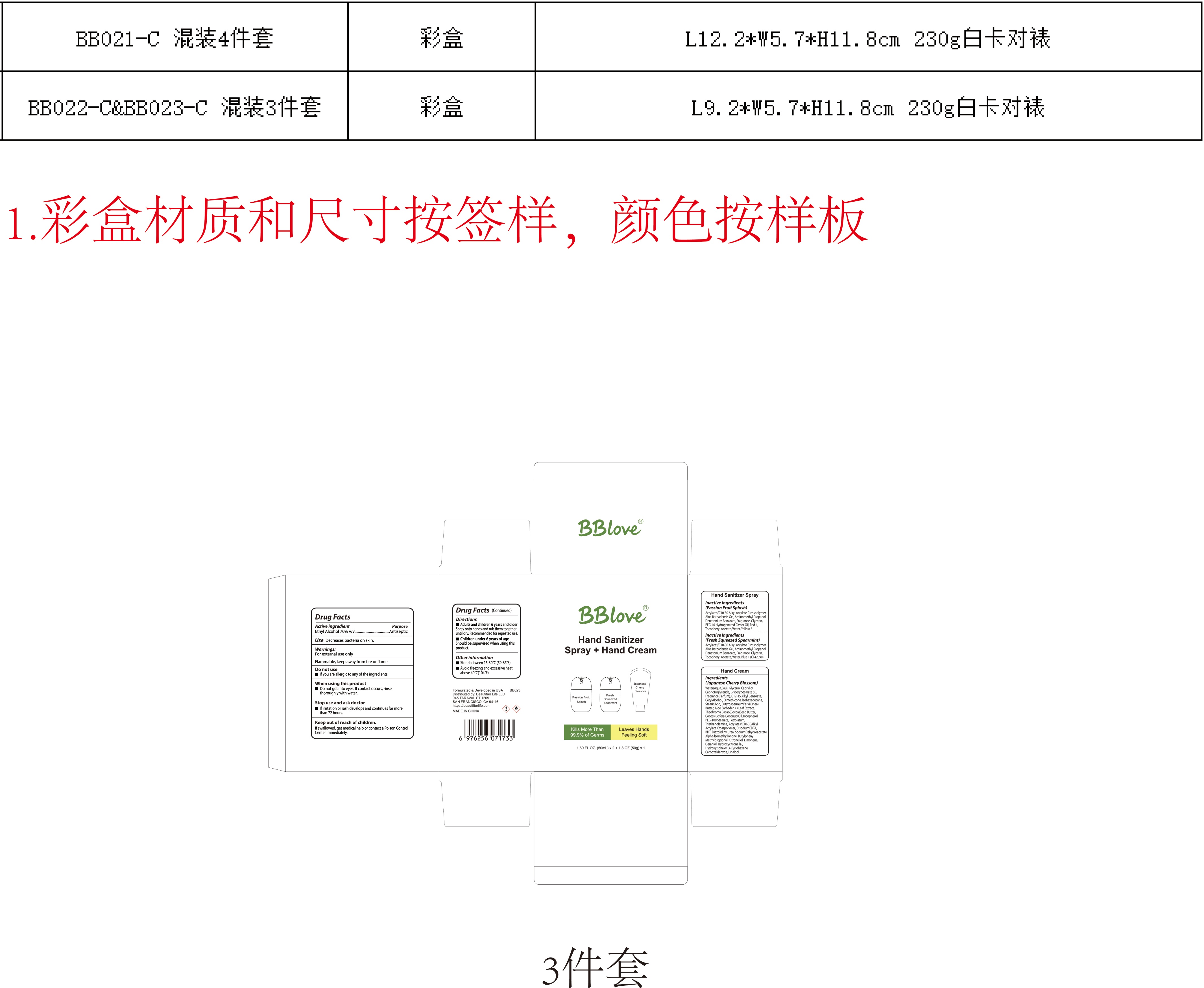Click the "BB023" product code

515,690
